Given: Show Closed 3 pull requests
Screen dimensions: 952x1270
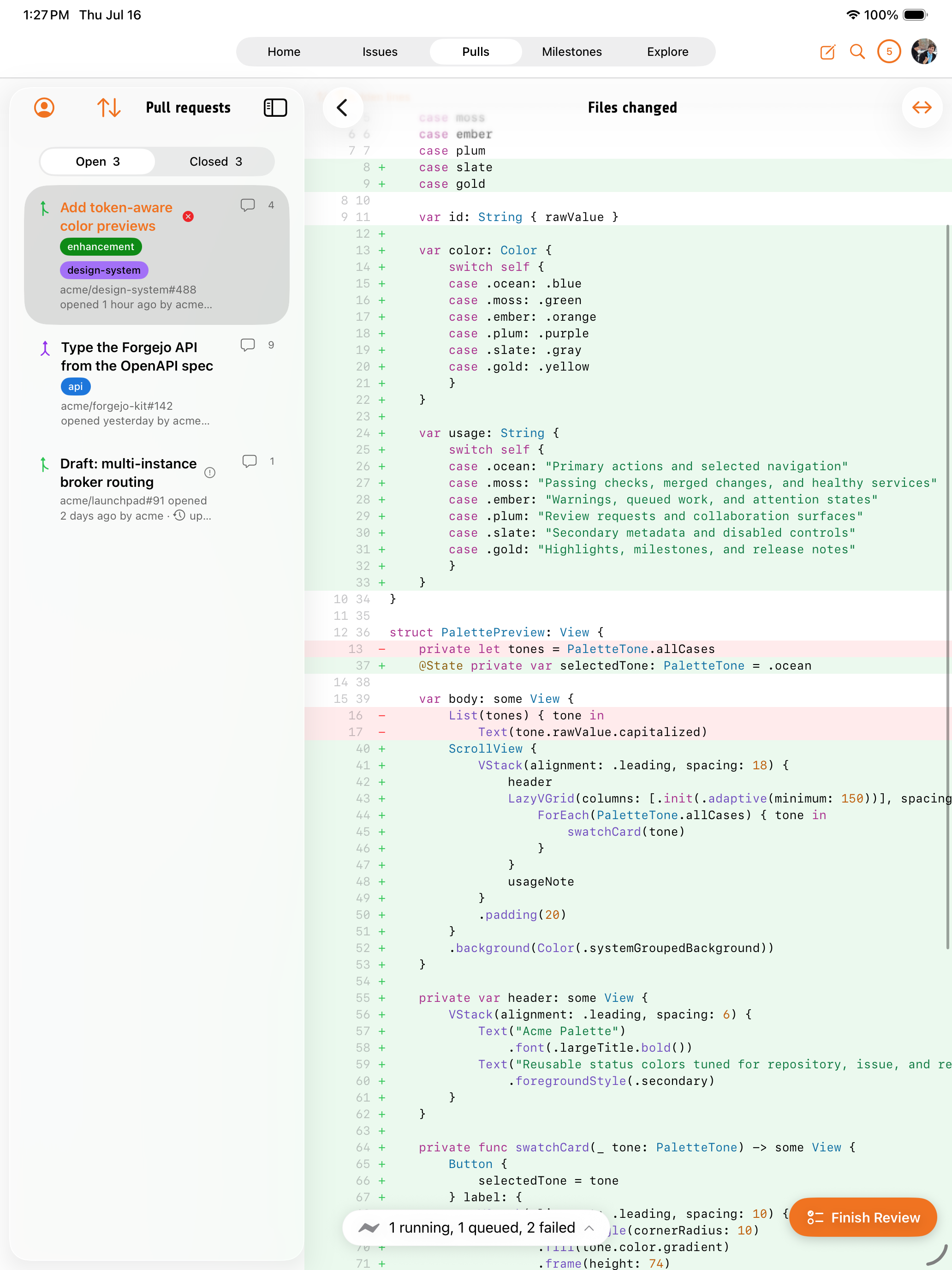Looking at the screenshot, I should pos(216,162).
